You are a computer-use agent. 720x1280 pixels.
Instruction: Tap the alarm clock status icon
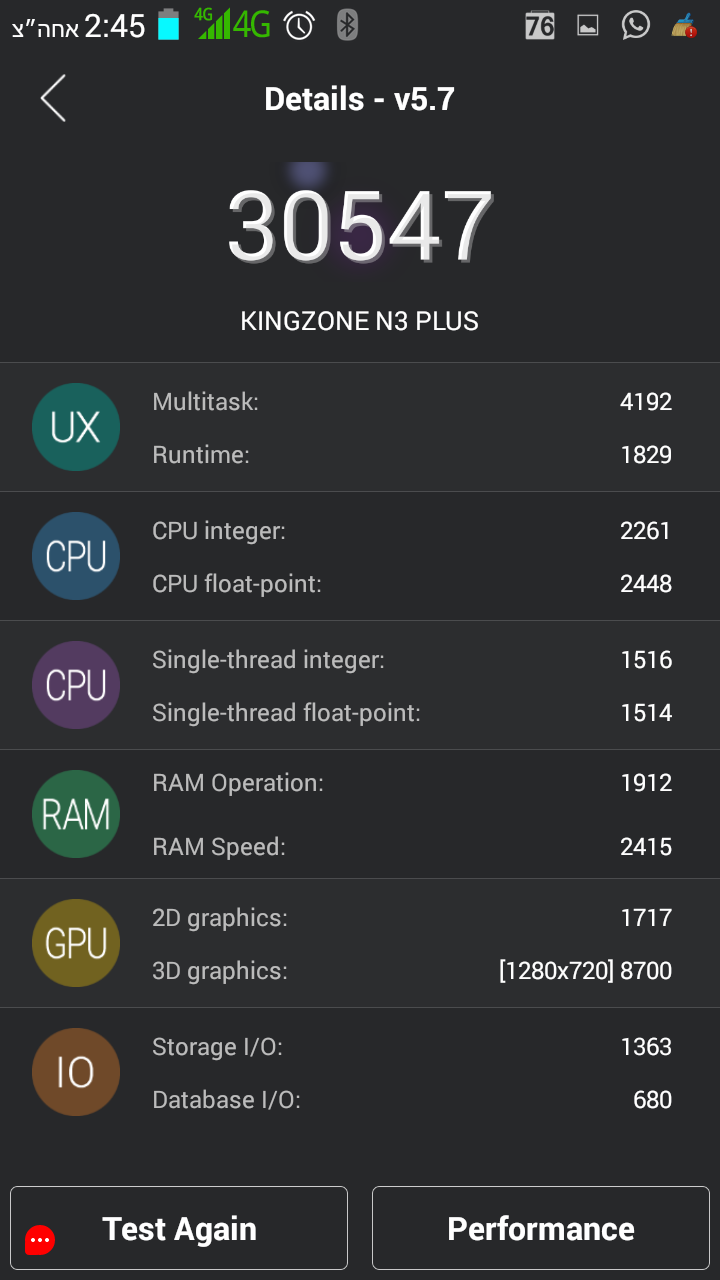pos(299,25)
